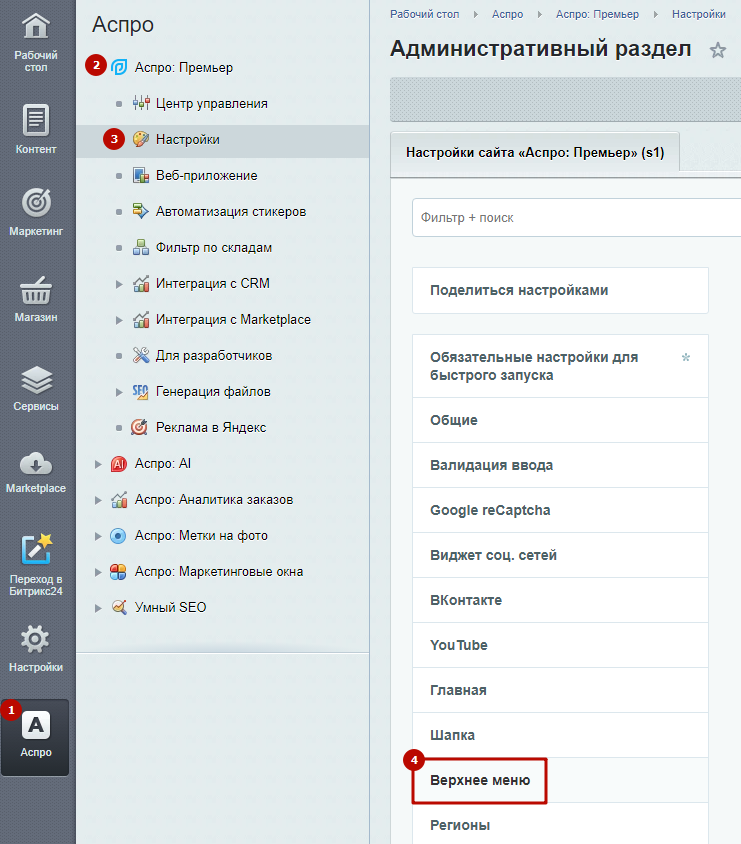
Task: Open the ВКонтакте settings section
Action: point(560,600)
